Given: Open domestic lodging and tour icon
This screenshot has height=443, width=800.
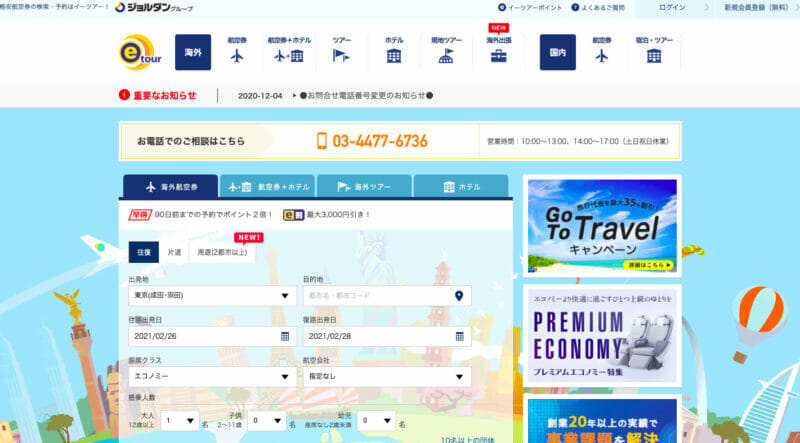Looking at the screenshot, I should 654,56.
